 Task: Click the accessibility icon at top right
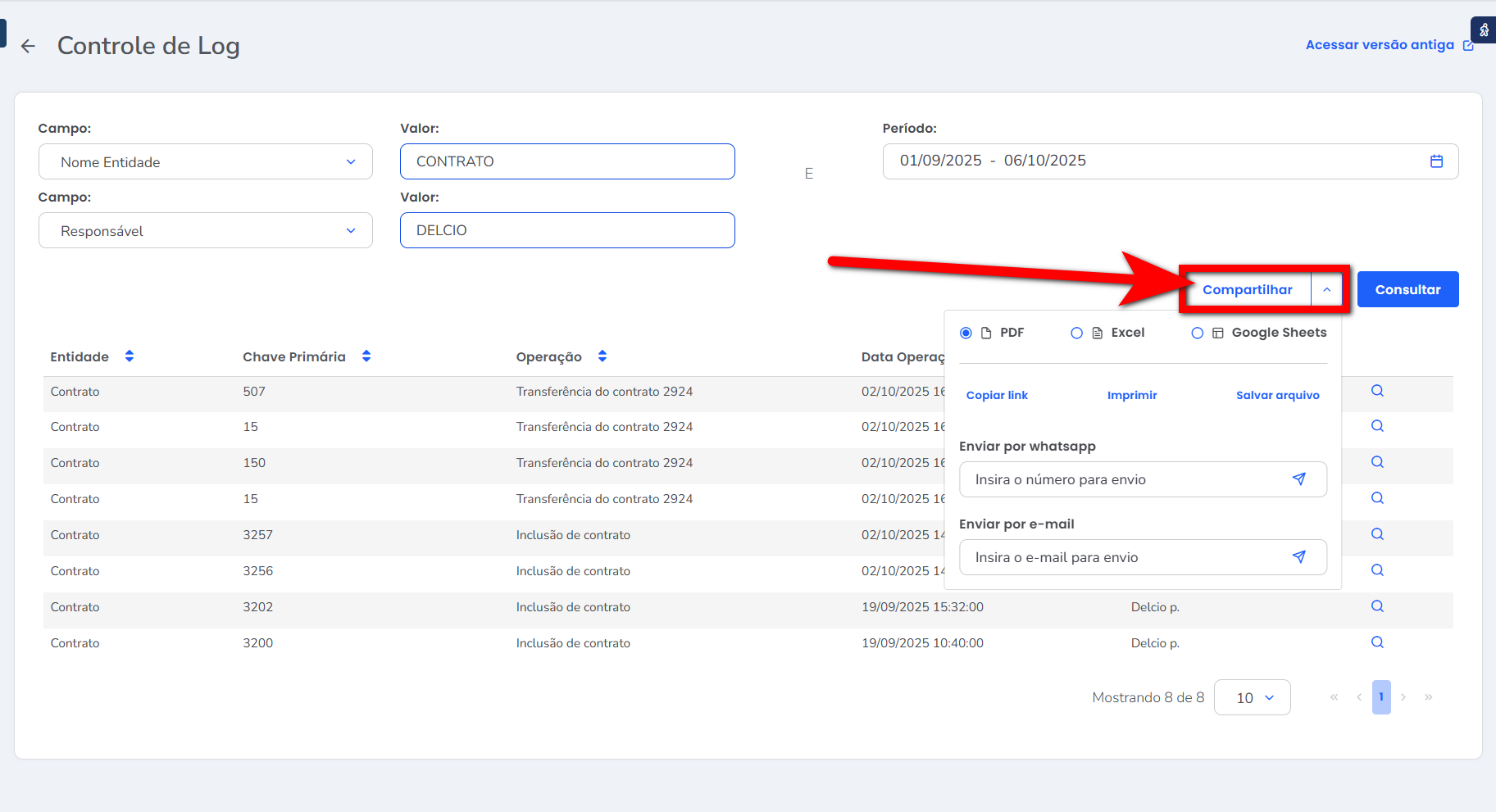(x=1484, y=30)
